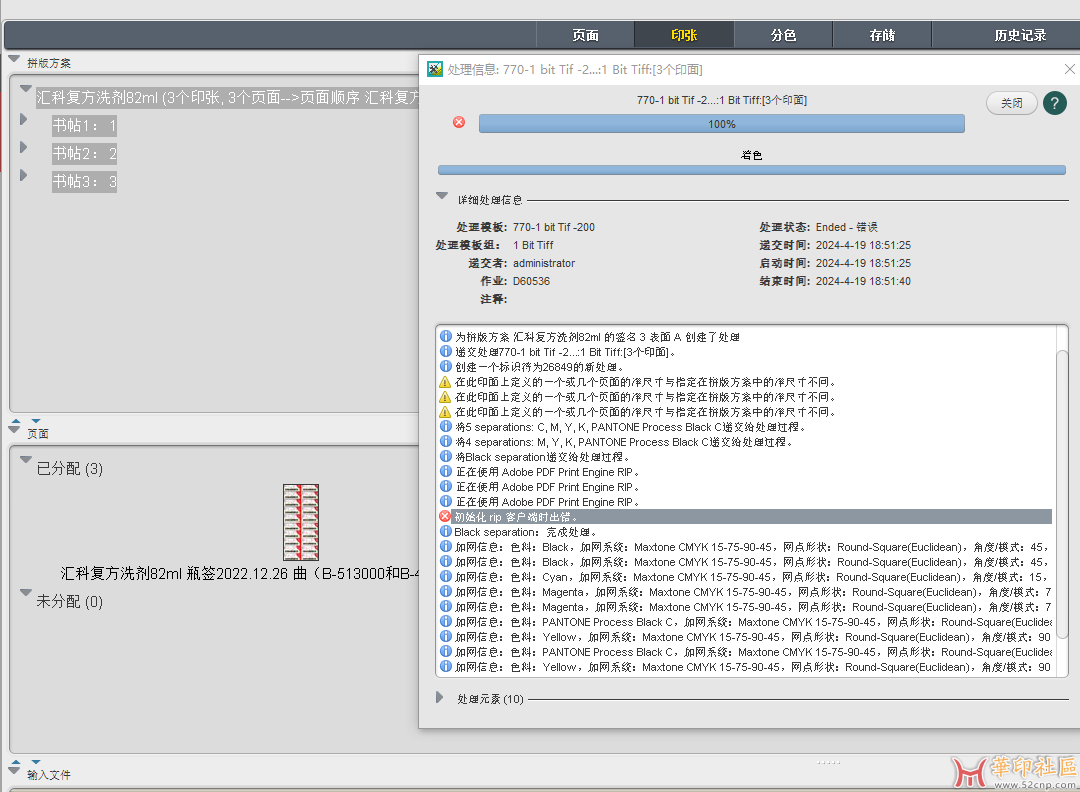Image resolution: width=1080 pixels, height=792 pixels.
Task: Click info icon beside the first 'Adobe PDF Print Engine RIP' row
Action: pyautogui.click(x=446, y=472)
